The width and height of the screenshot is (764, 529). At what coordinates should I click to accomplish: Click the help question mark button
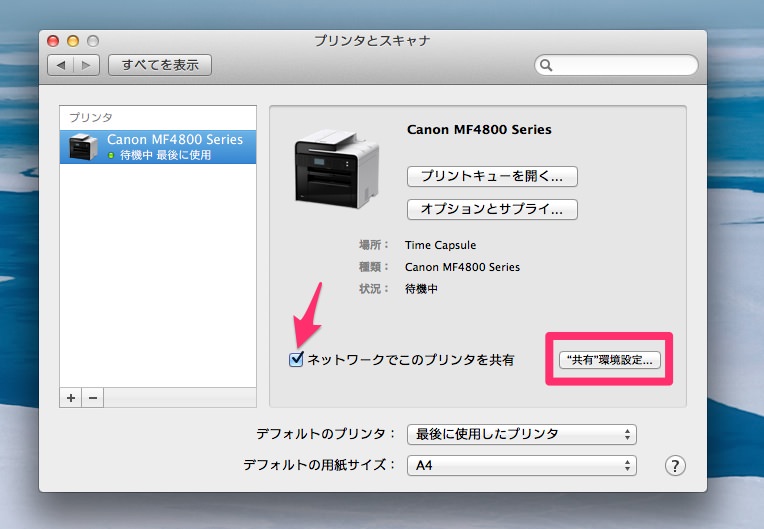675,466
